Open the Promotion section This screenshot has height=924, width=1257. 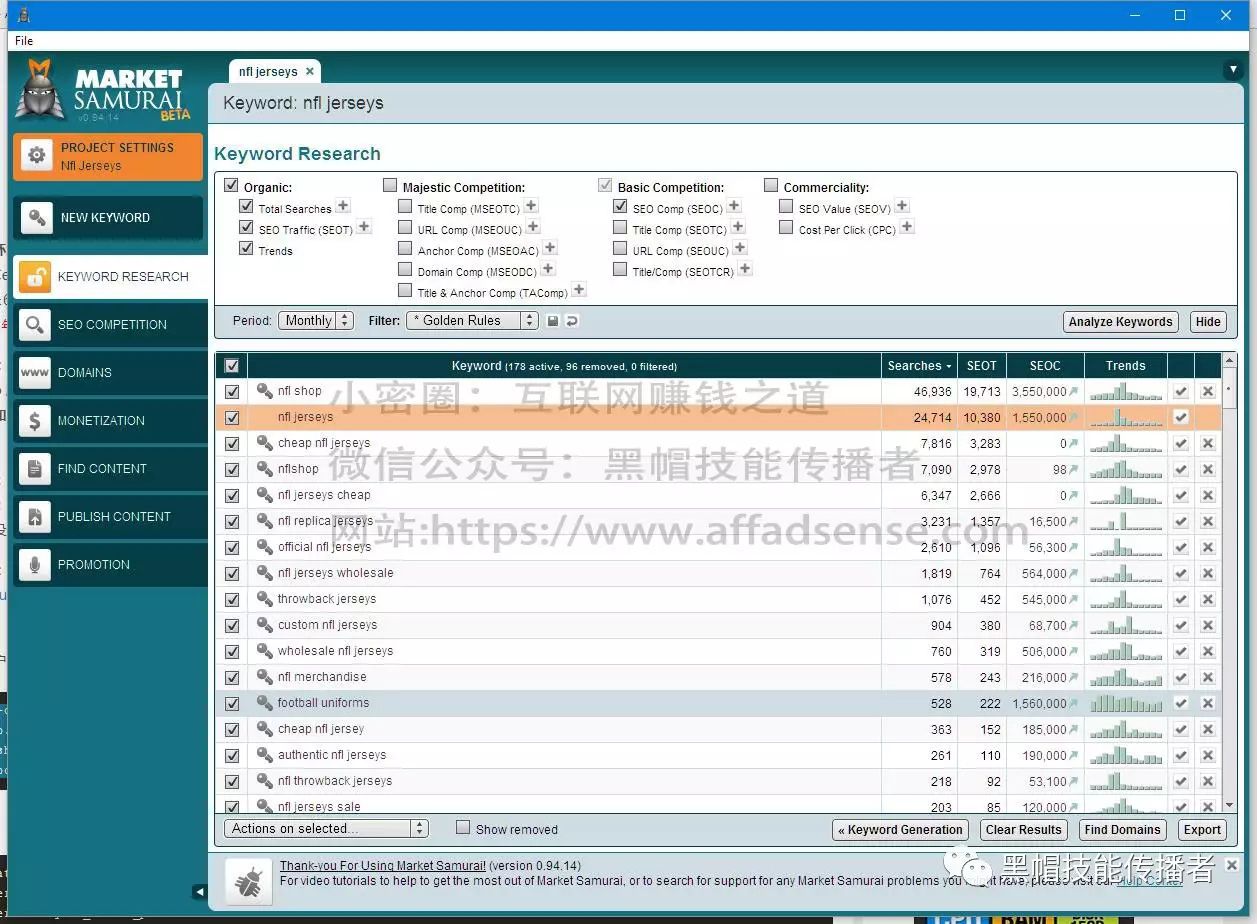(x=110, y=564)
